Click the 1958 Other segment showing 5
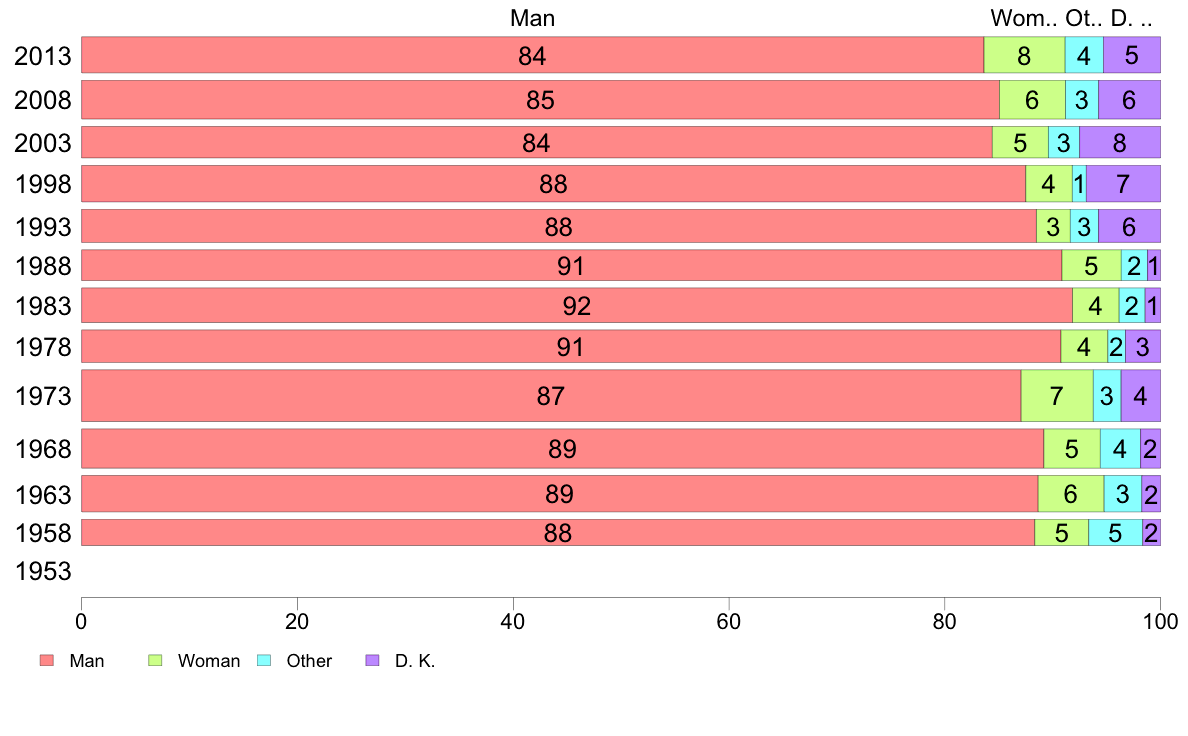 click(1115, 533)
